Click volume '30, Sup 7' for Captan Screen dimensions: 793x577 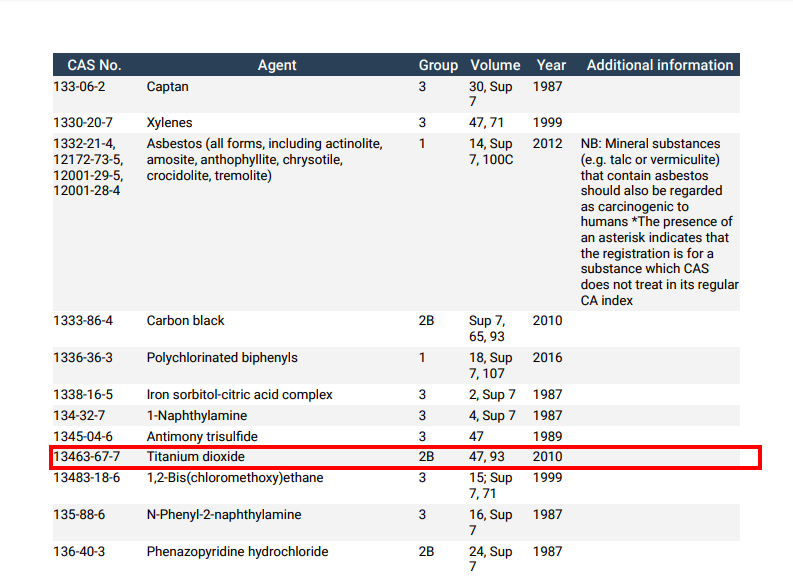[x=491, y=94]
